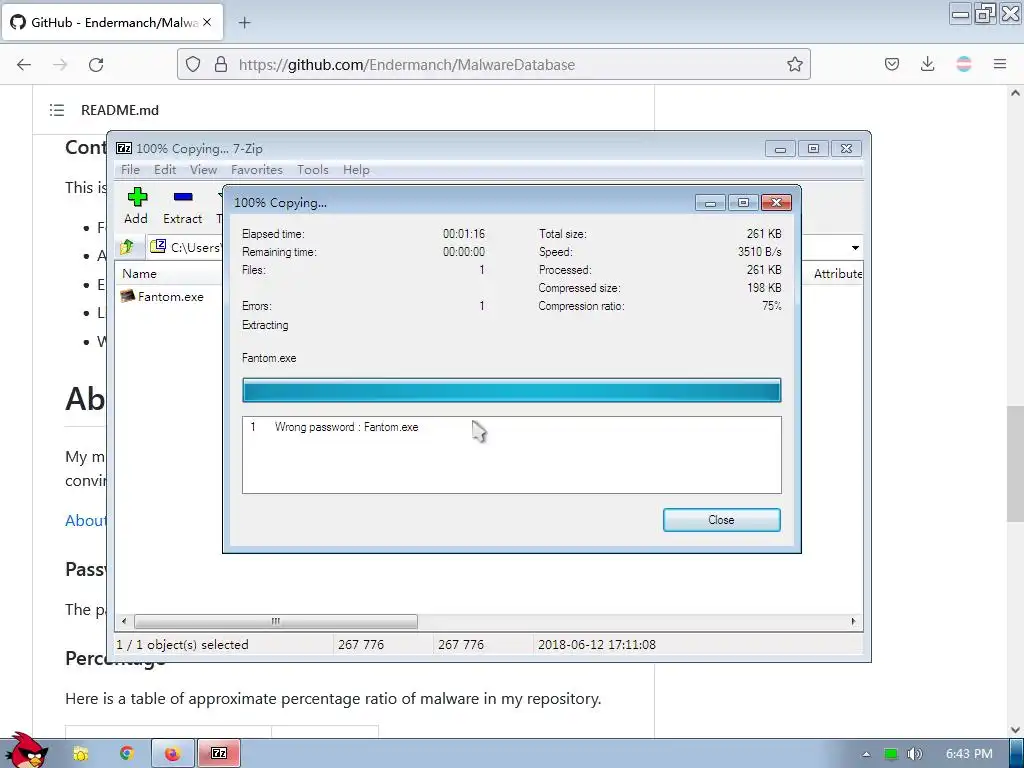Click the 2018-06-12 17:11:08 status bar text
Image resolution: width=1024 pixels, height=768 pixels.
pyautogui.click(x=596, y=645)
